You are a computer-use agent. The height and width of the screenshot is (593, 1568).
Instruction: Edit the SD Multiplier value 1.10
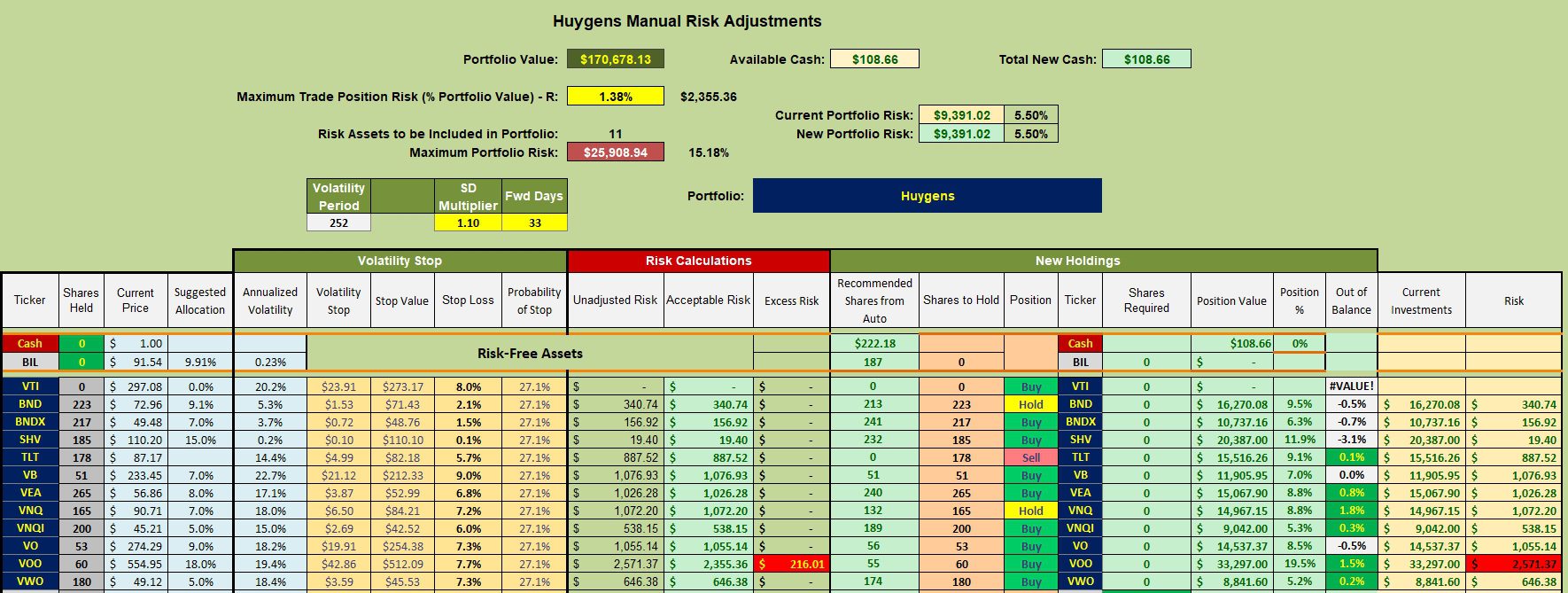tap(468, 222)
